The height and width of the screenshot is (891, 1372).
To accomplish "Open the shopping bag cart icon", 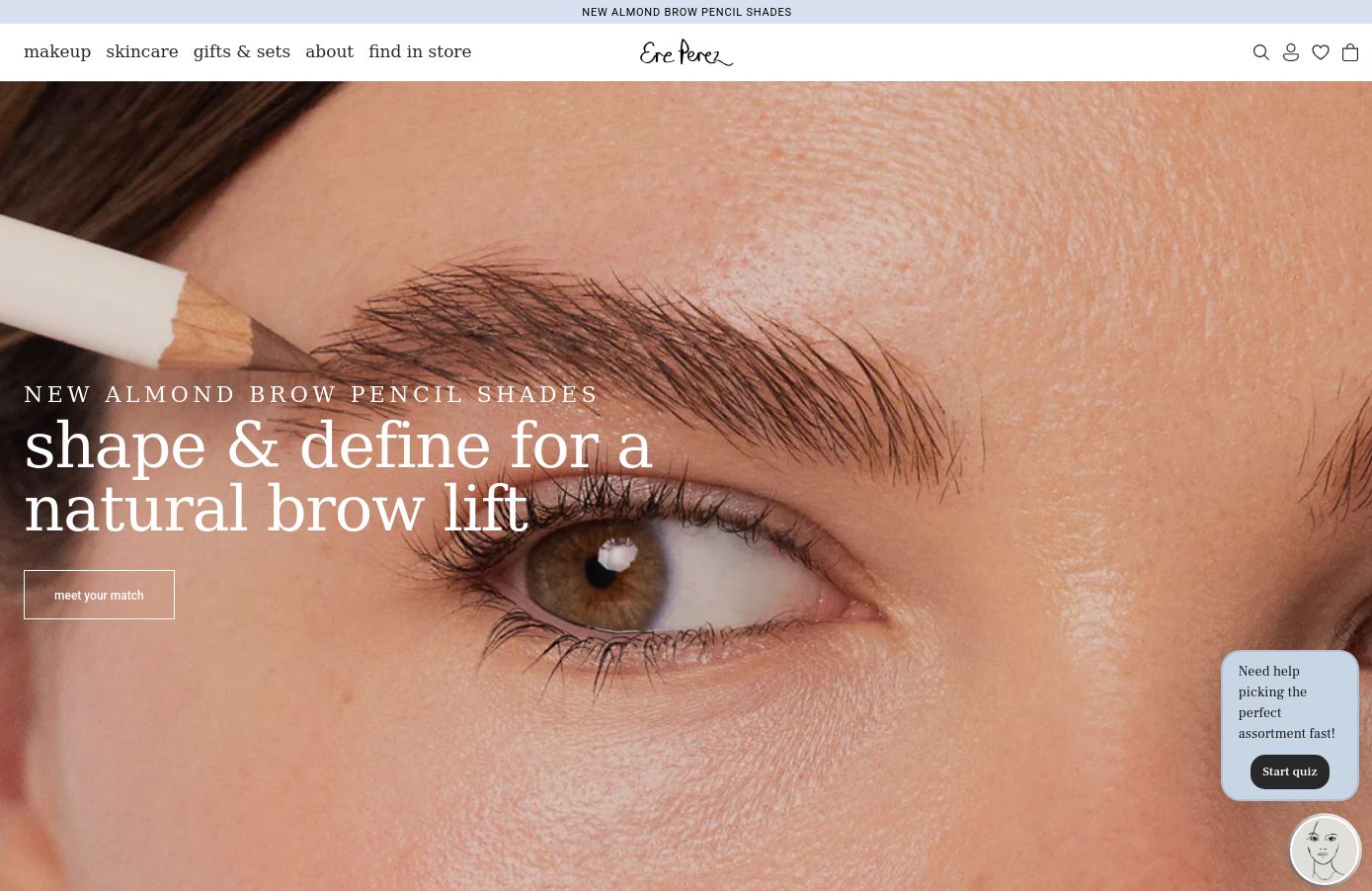I will point(1349,52).
